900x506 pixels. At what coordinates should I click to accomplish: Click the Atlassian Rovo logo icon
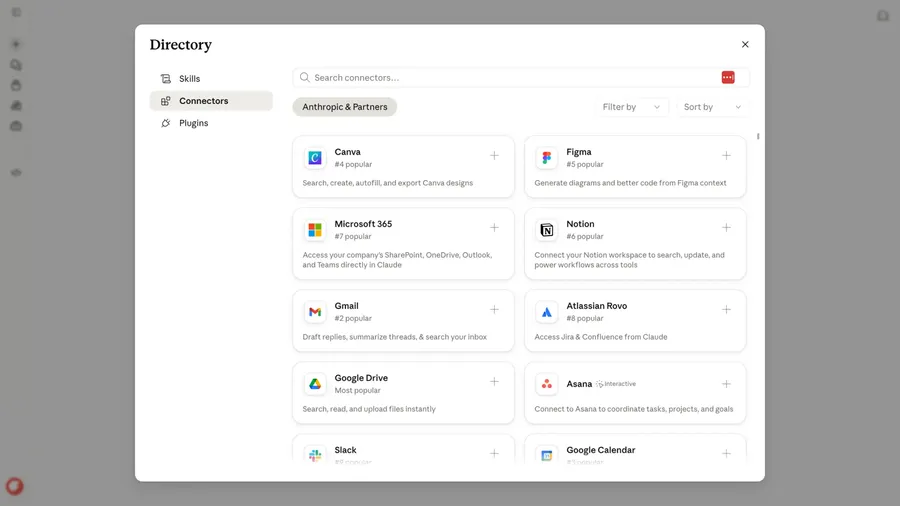pos(546,312)
